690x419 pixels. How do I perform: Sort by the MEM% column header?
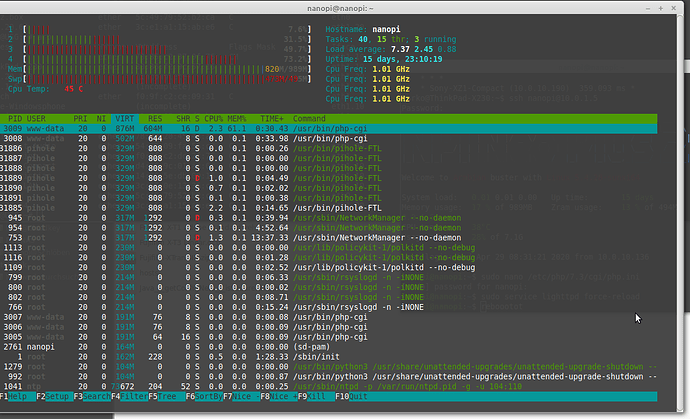click(236, 118)
